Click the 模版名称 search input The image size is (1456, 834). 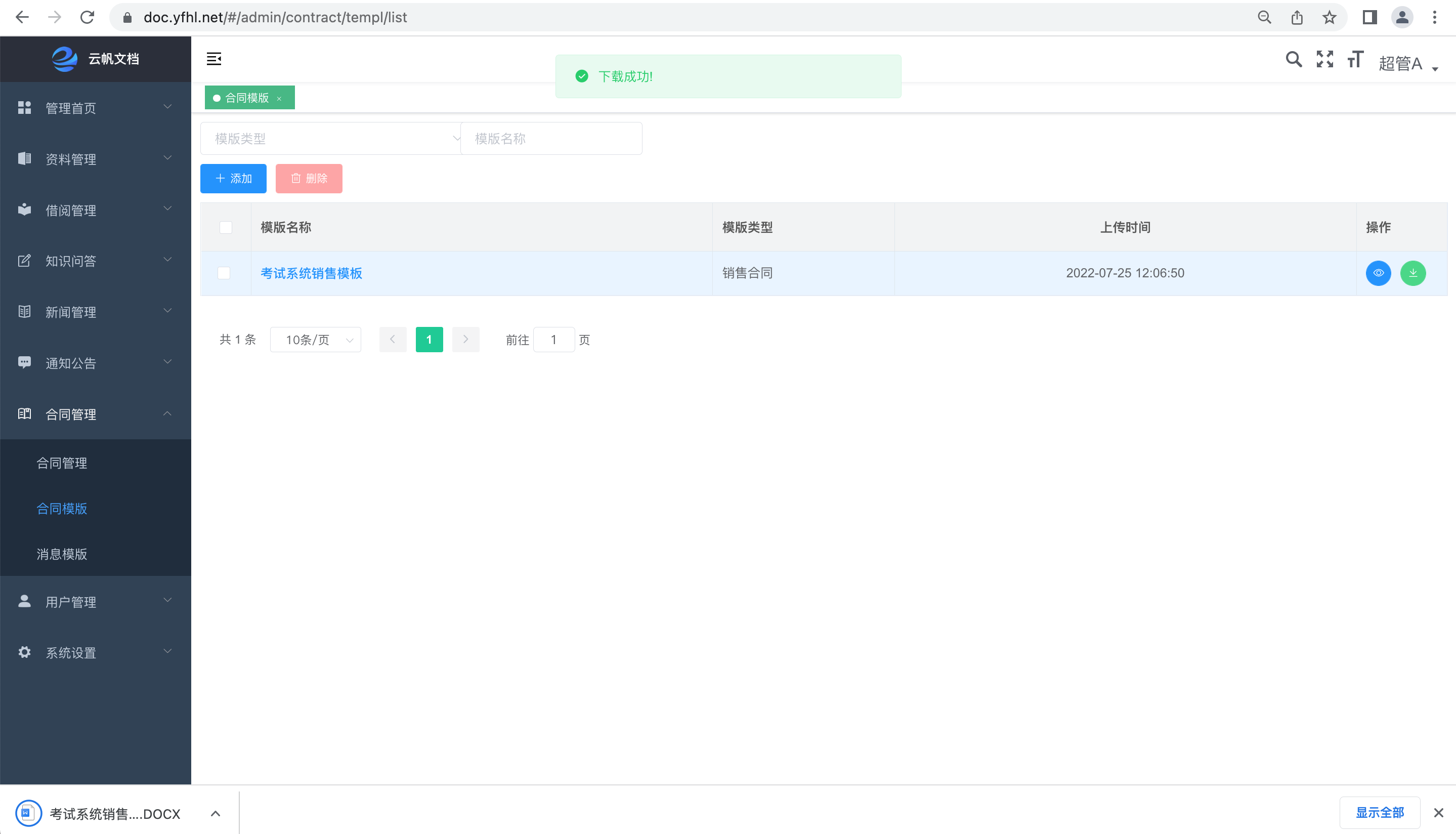coord(551,139)
